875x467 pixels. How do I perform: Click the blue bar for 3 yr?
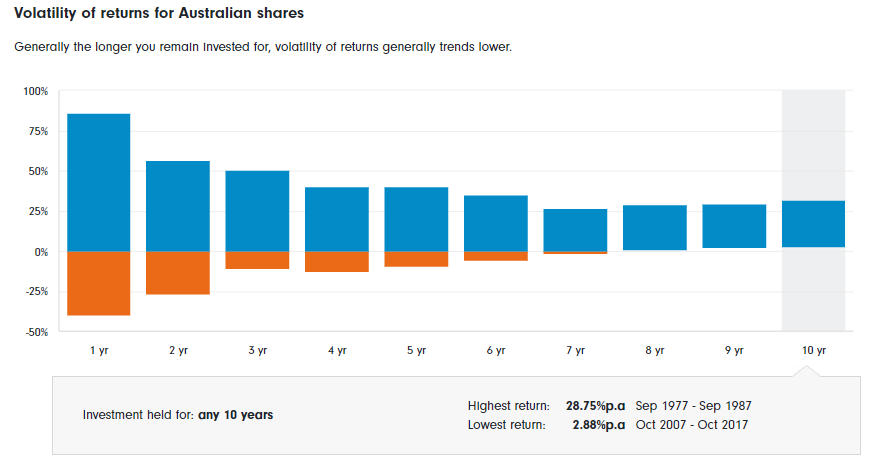coord(257,211)
